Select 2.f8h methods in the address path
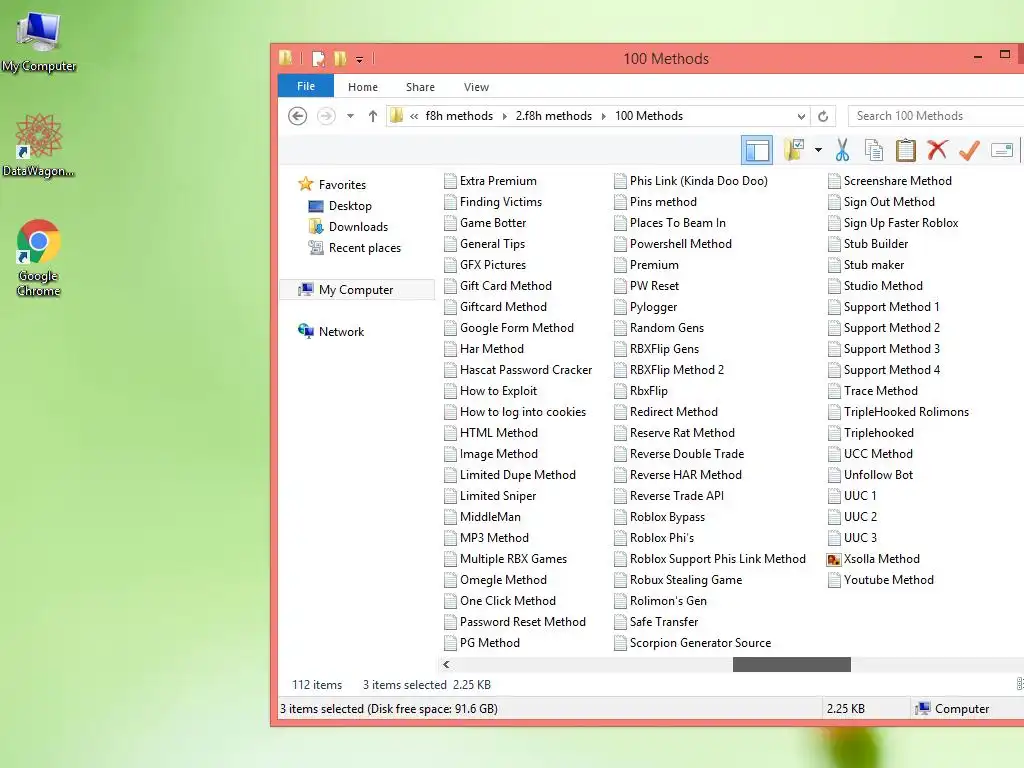 (554, 116)
